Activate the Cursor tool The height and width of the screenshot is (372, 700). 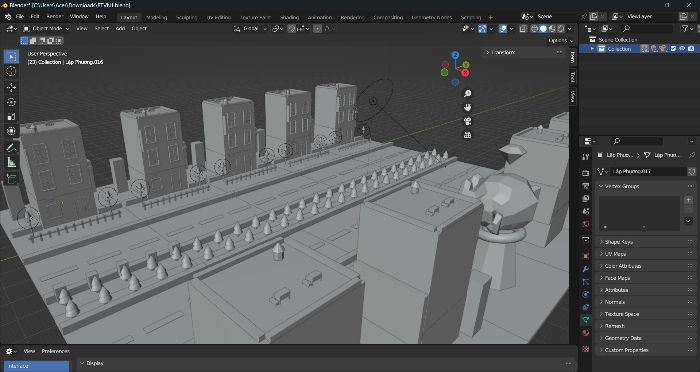pos(11,71)
